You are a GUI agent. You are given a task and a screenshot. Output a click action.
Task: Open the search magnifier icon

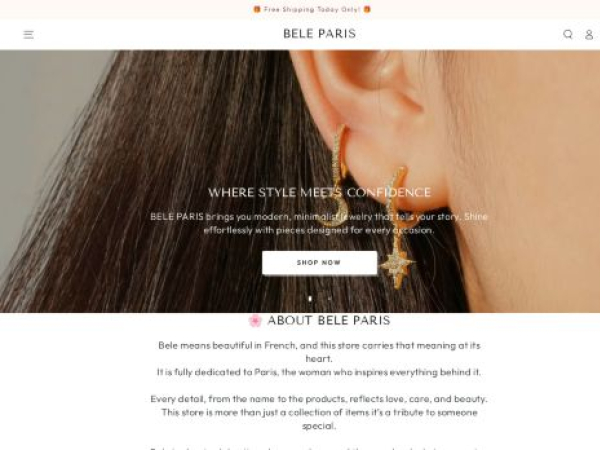click(568, 34)
